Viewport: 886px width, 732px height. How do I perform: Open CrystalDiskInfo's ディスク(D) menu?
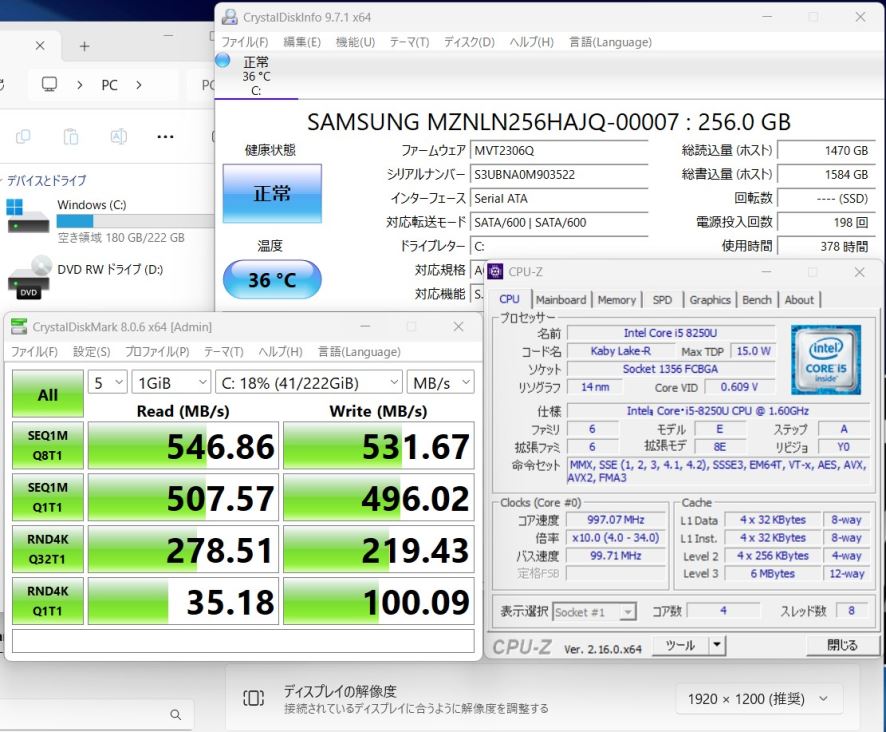click(x=469, y=42)
